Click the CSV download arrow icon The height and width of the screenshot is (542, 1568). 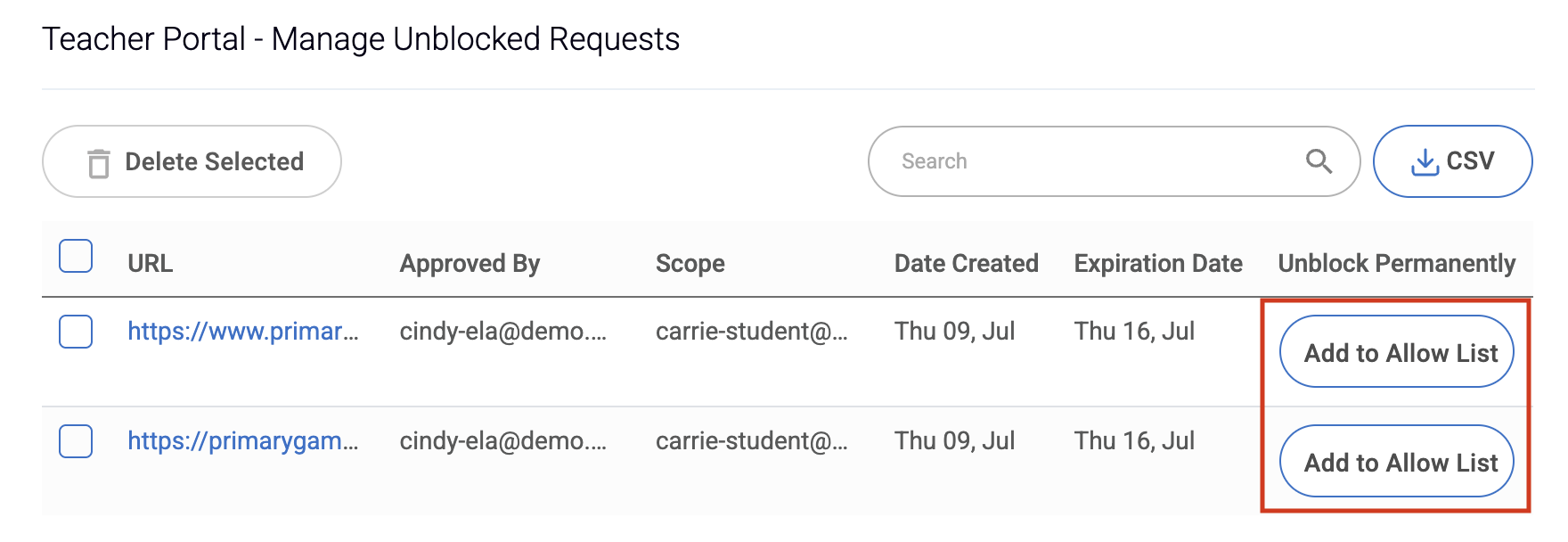pos(1425,161)
